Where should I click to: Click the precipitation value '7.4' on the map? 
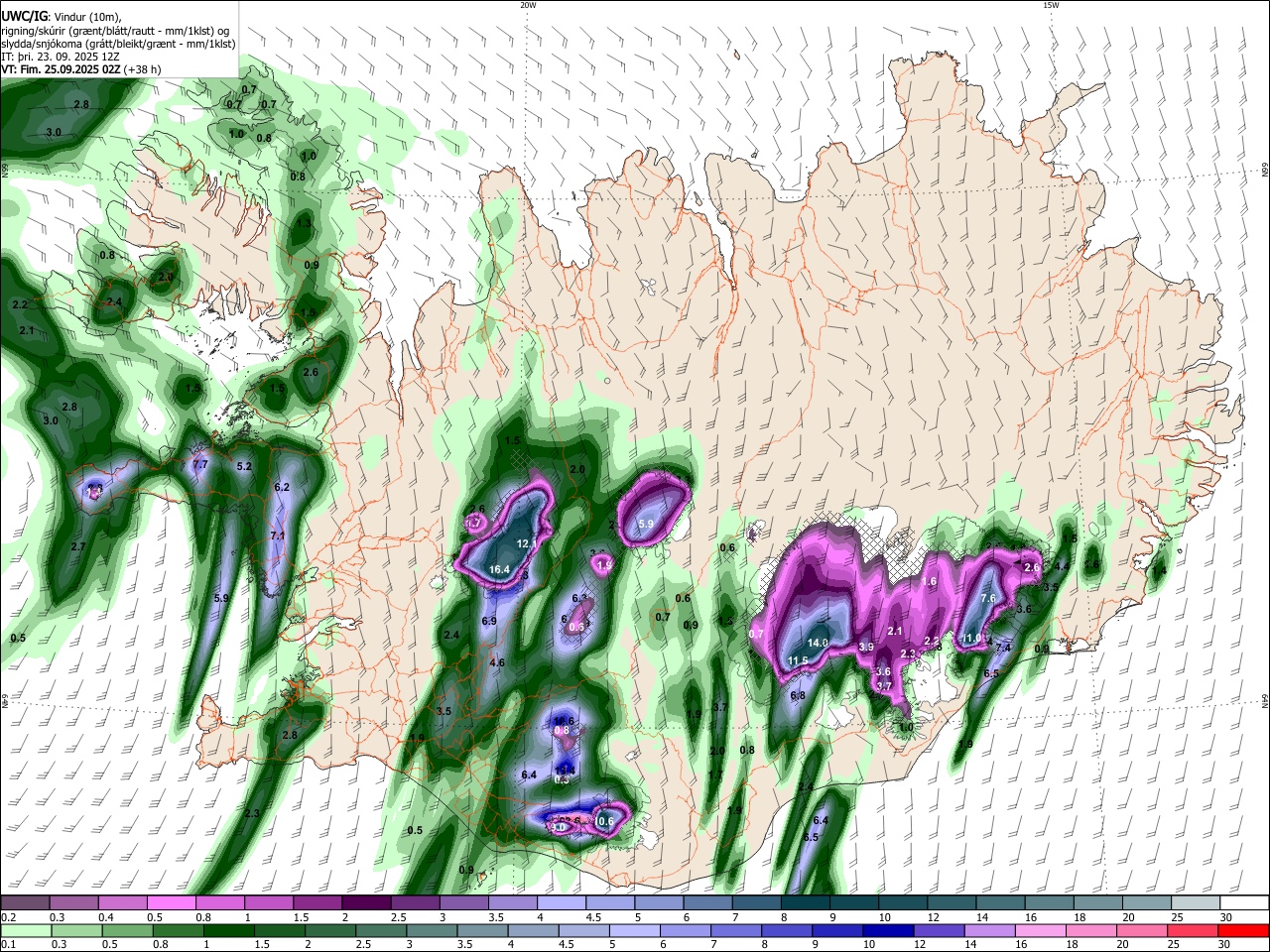click(x=1003, y=648)
